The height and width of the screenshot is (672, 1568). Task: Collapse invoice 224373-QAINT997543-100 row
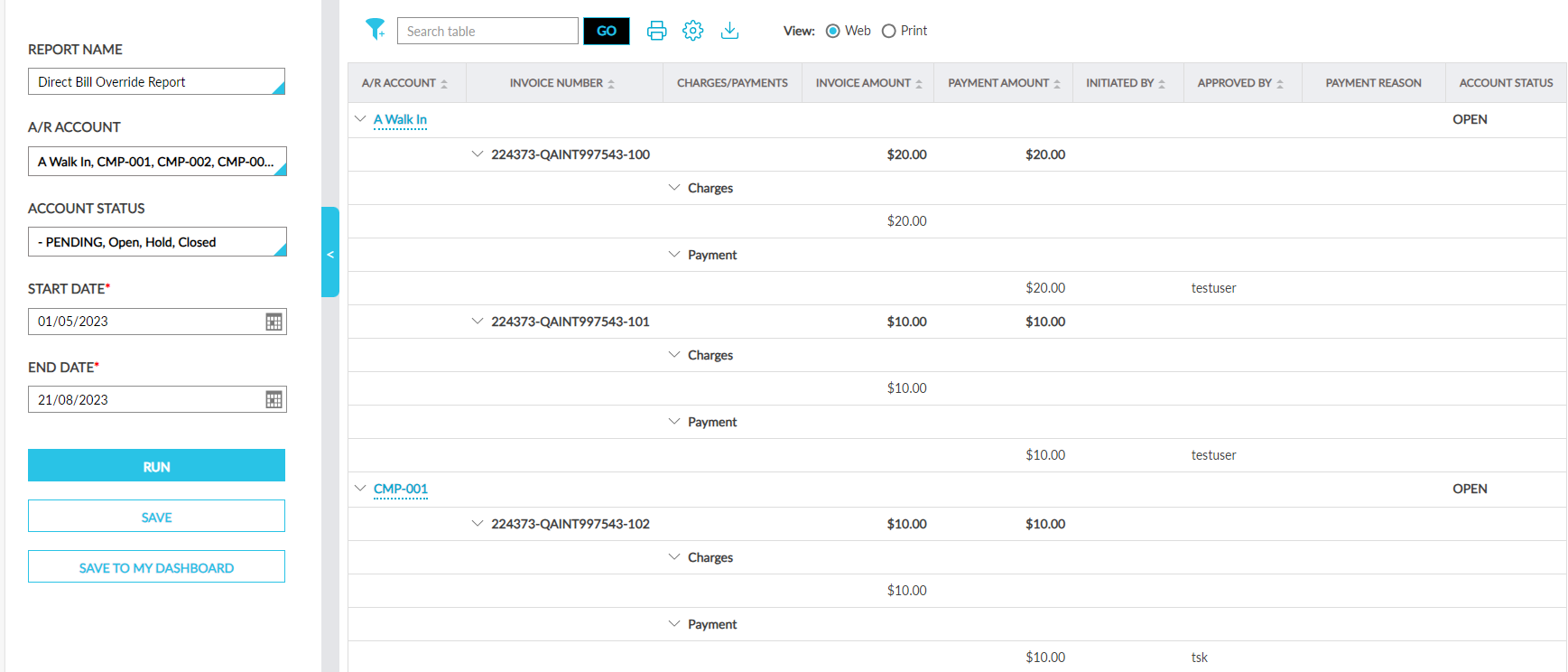pos(477,154)
